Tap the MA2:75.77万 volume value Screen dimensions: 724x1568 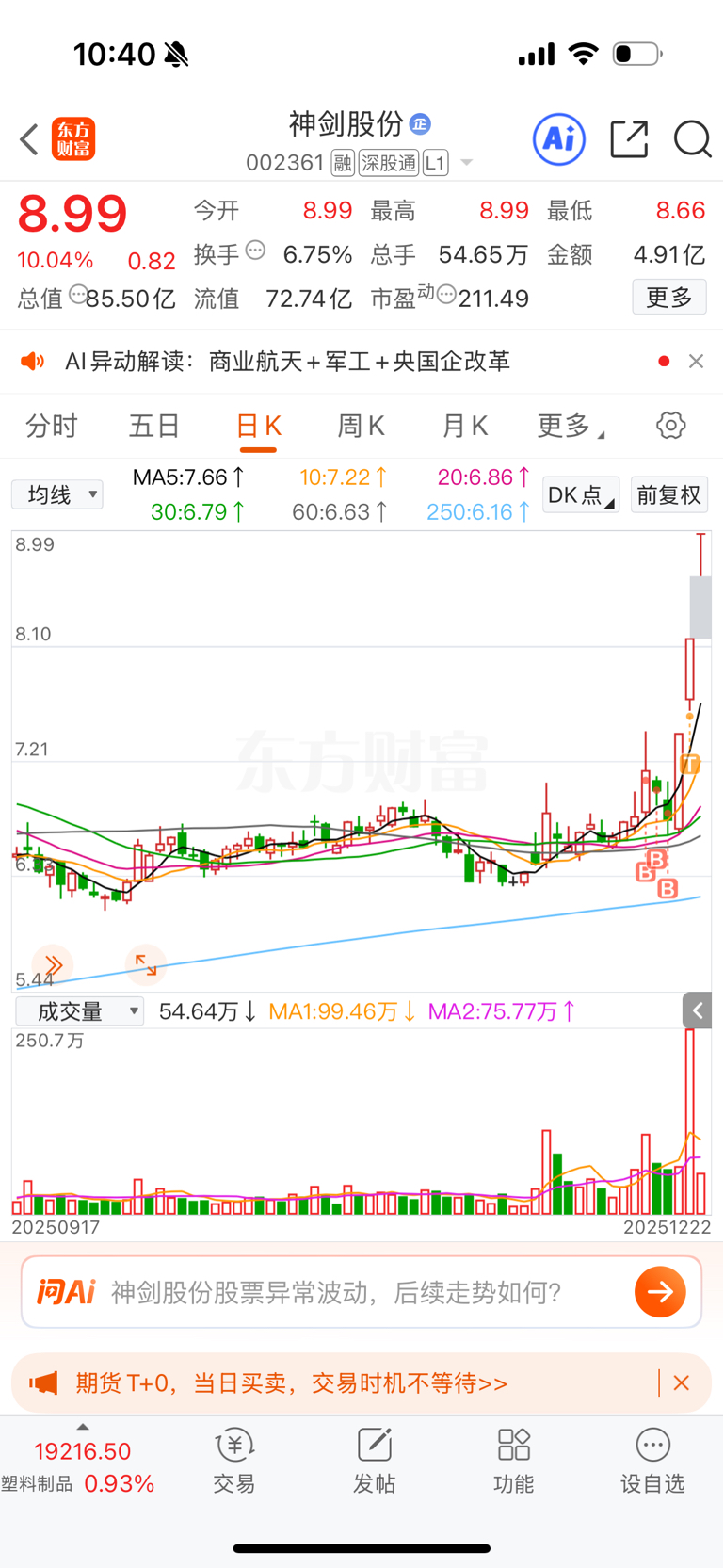point(502,1011)
